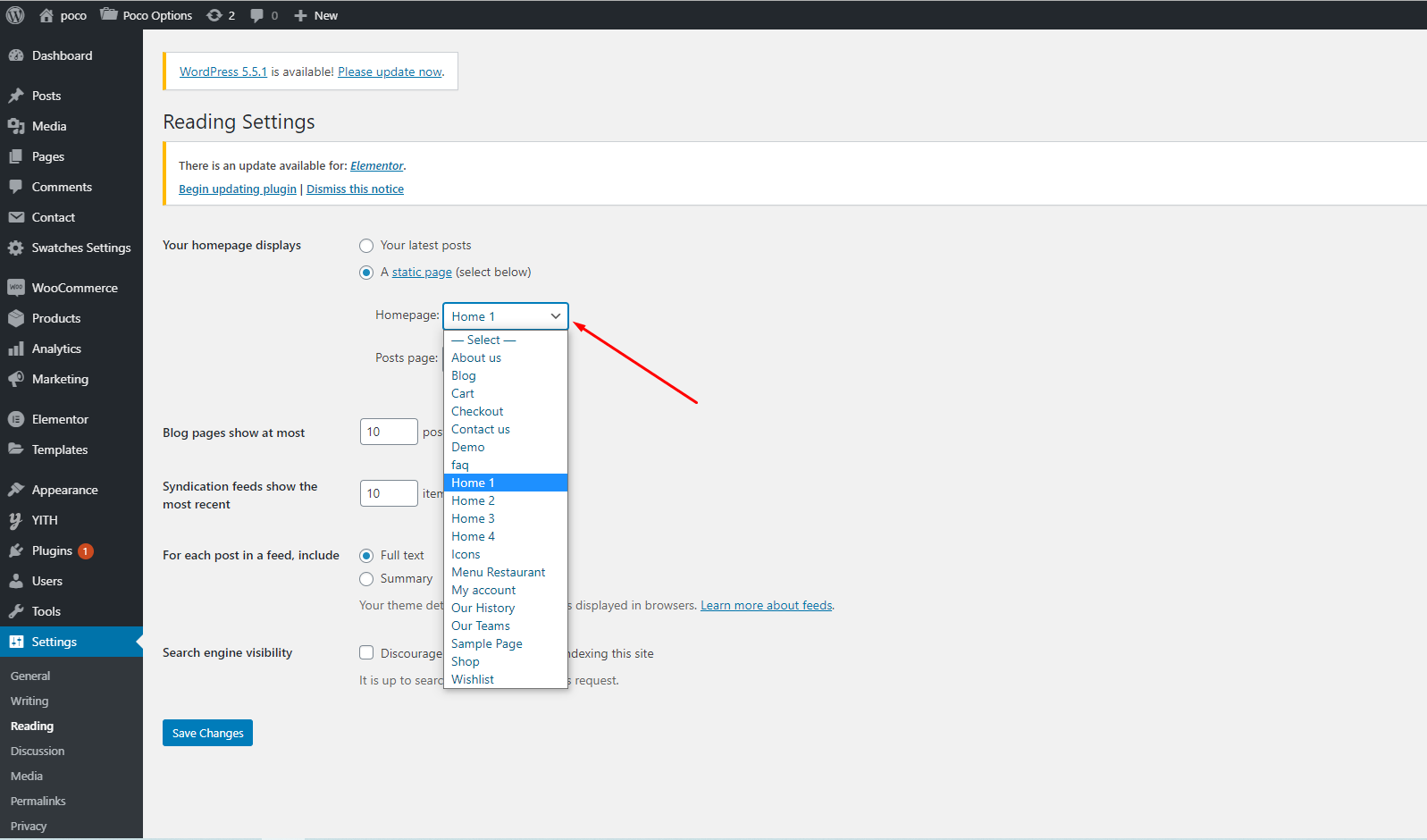Click the 'Please update now' link

tap(390, 71)
